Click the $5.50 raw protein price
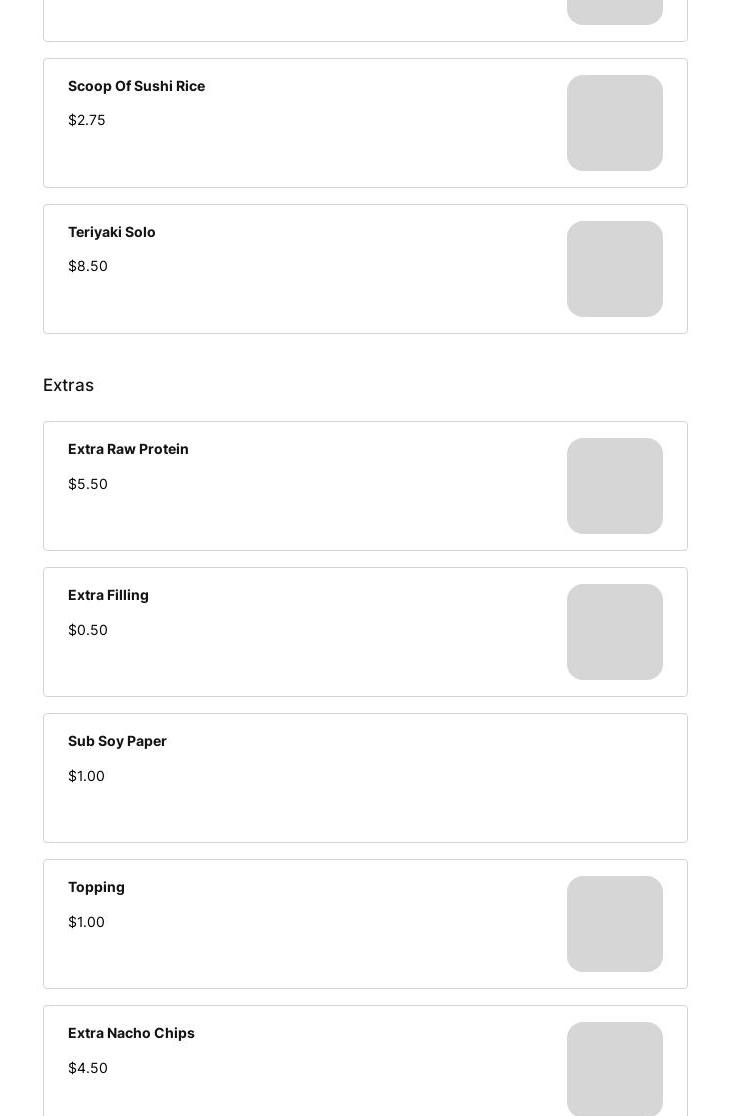The image size is (730, 1116). pyautogui.click(x=88, y=484)
